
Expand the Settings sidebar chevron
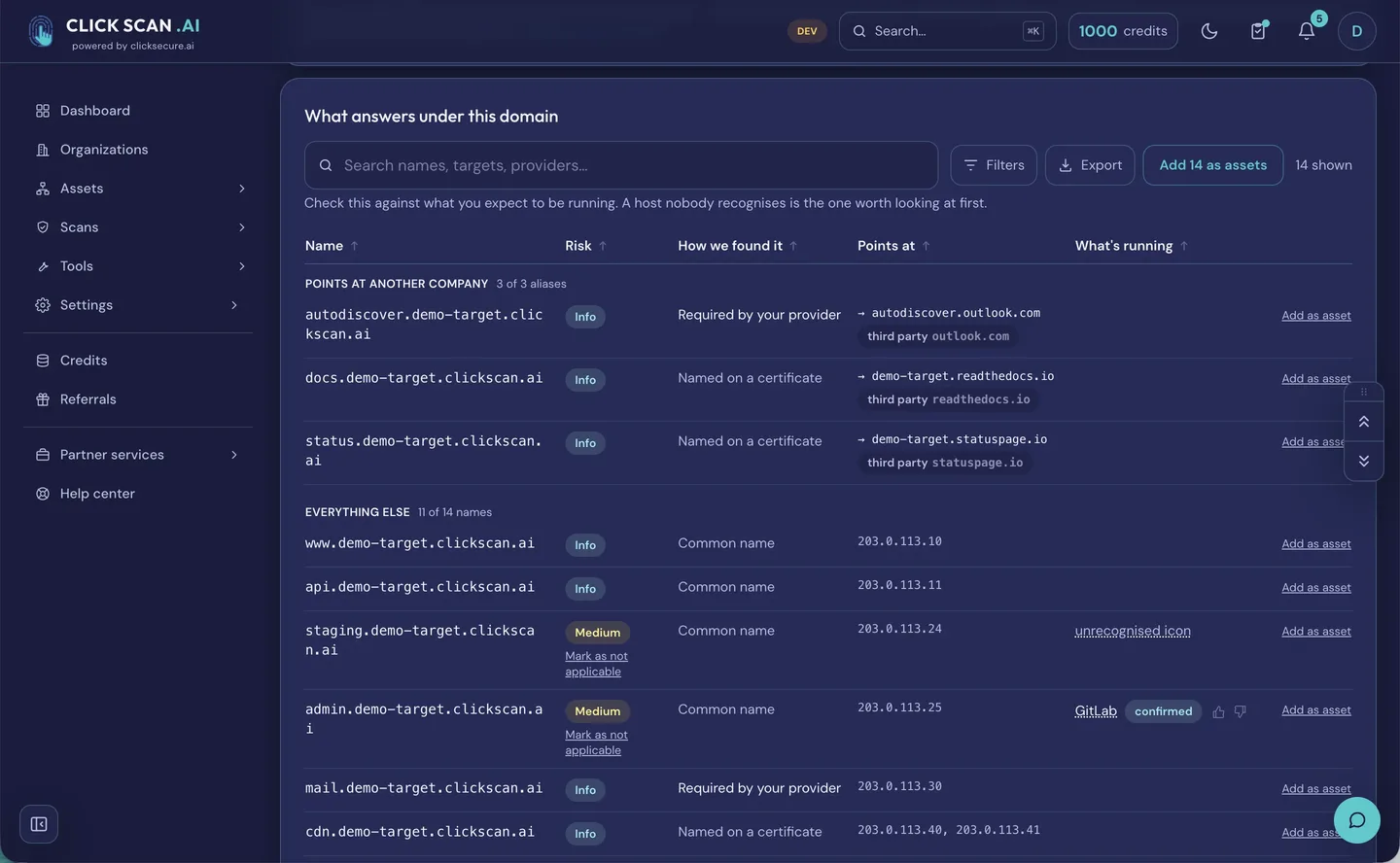[234, 305]
